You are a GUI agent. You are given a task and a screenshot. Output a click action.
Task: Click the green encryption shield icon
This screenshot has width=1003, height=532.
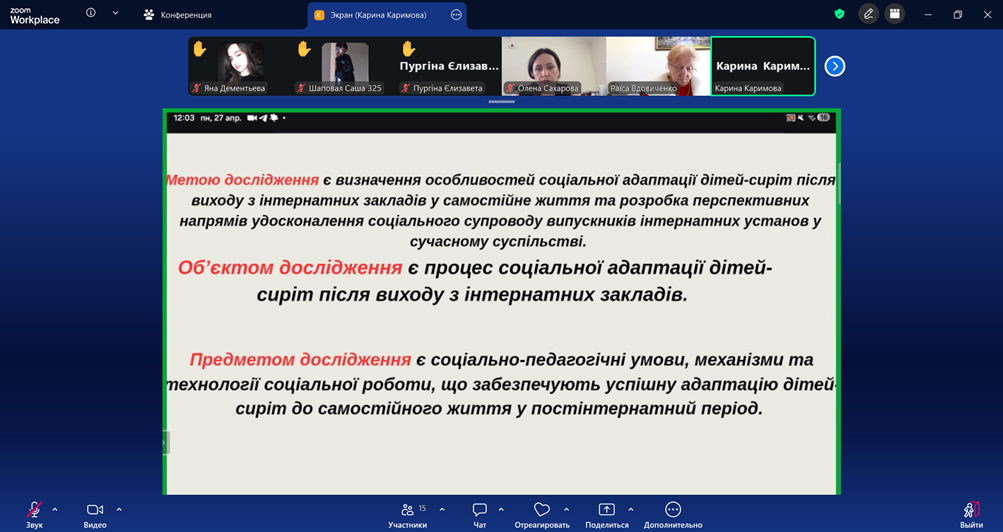(x=839, y=14)
